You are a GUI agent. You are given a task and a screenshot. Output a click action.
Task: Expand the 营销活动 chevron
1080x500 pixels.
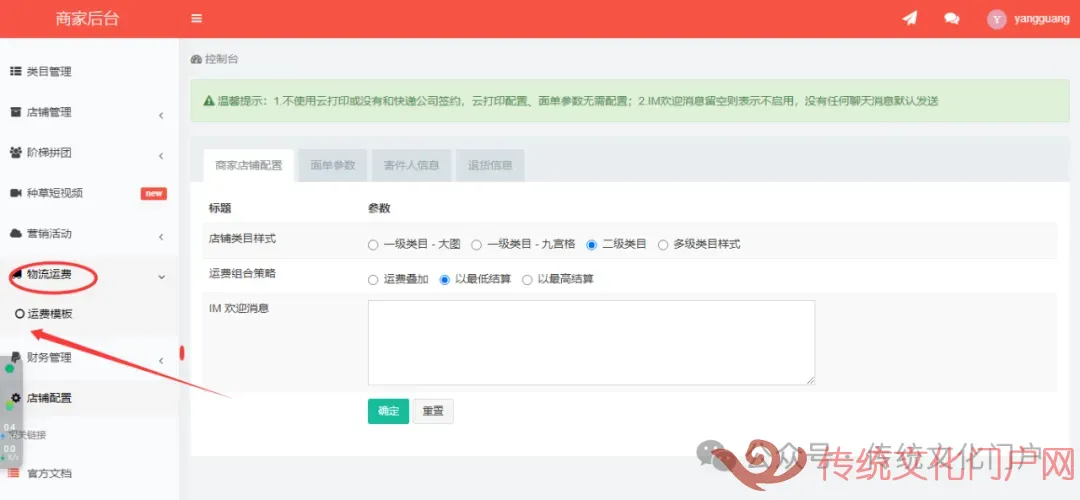click(161, 237)
